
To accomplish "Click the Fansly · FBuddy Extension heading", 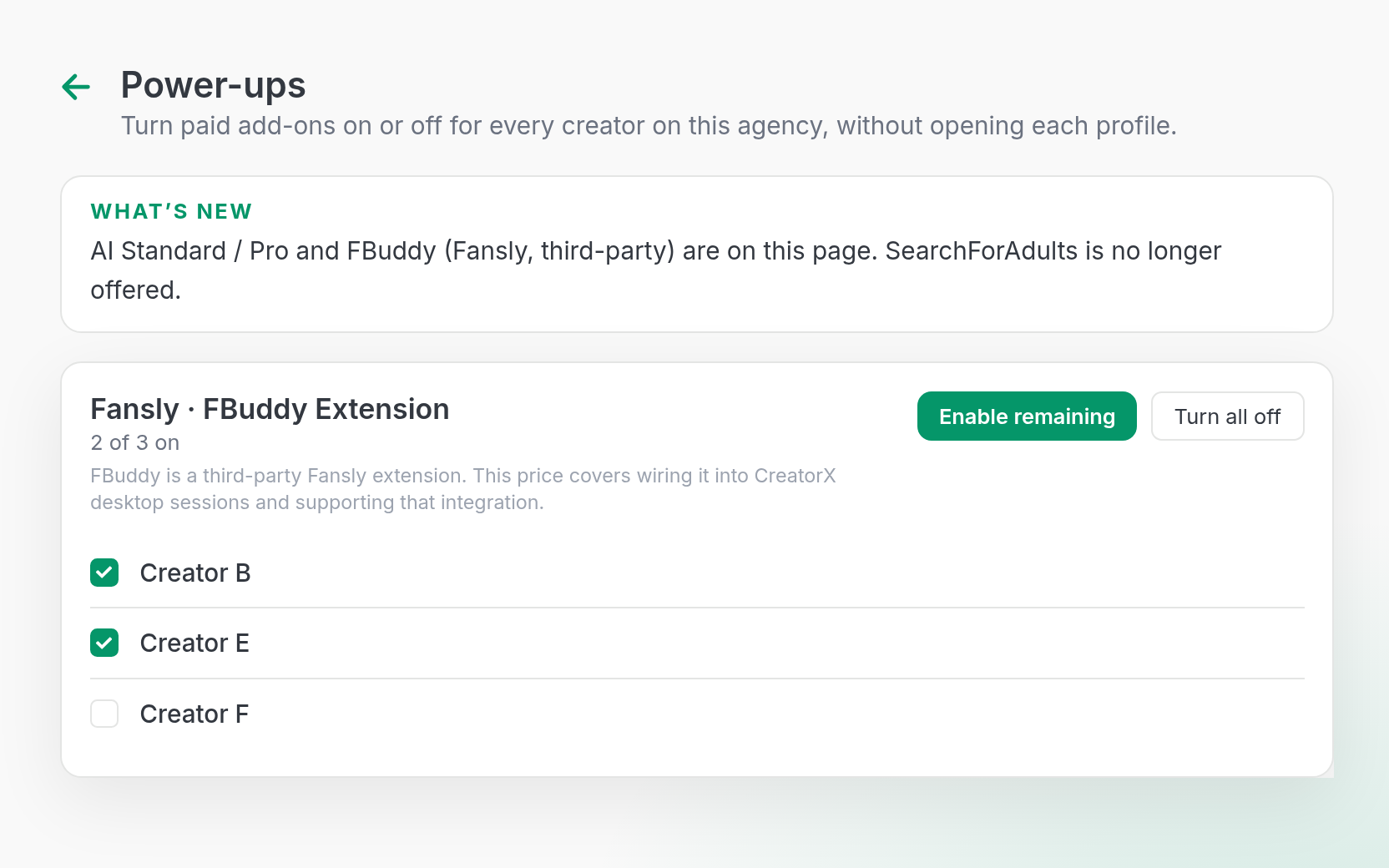I will pyautogui.click(x=270, y=409).
